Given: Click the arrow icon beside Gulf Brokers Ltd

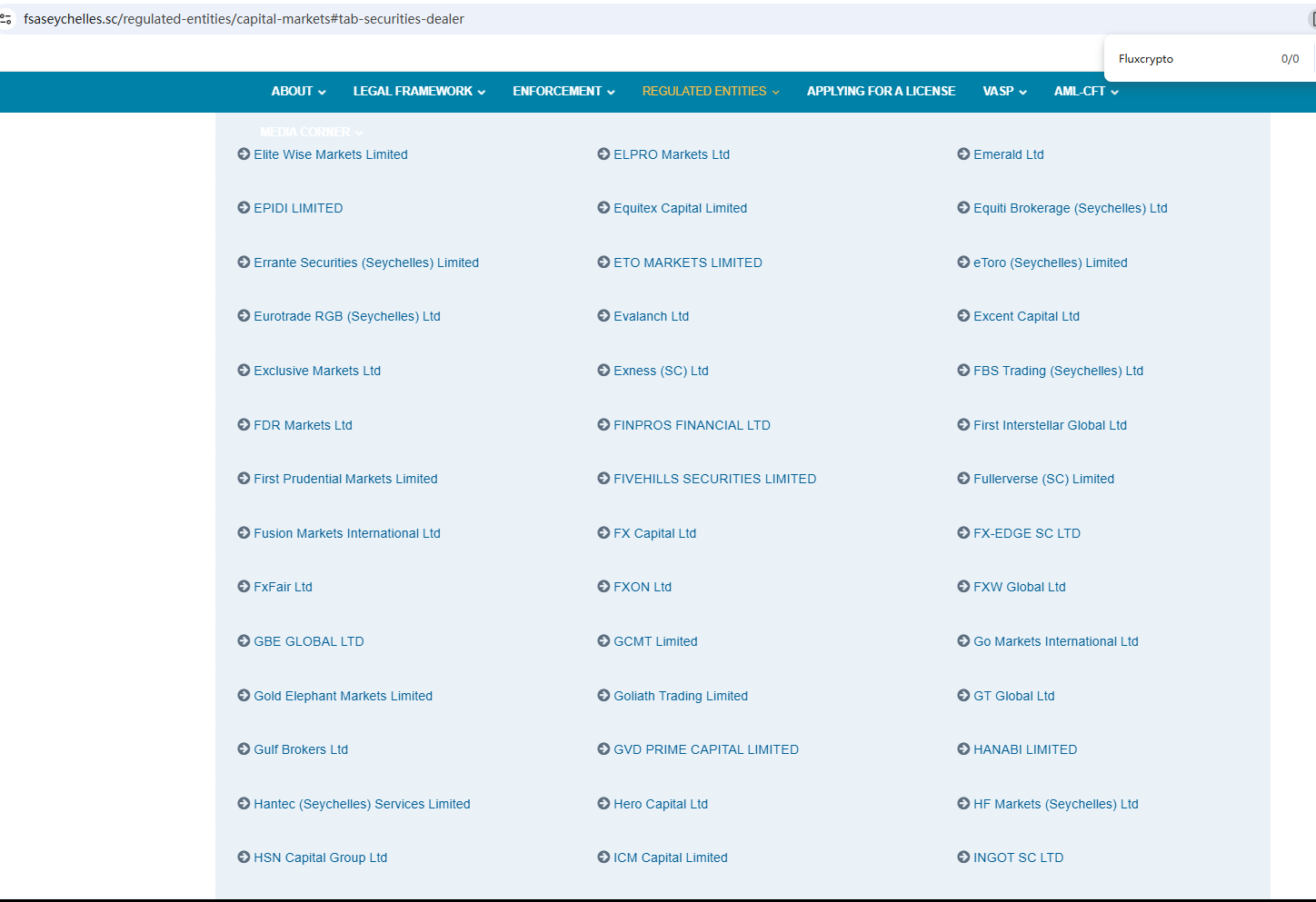Looking at the screenshot, I should click(244, 749).
